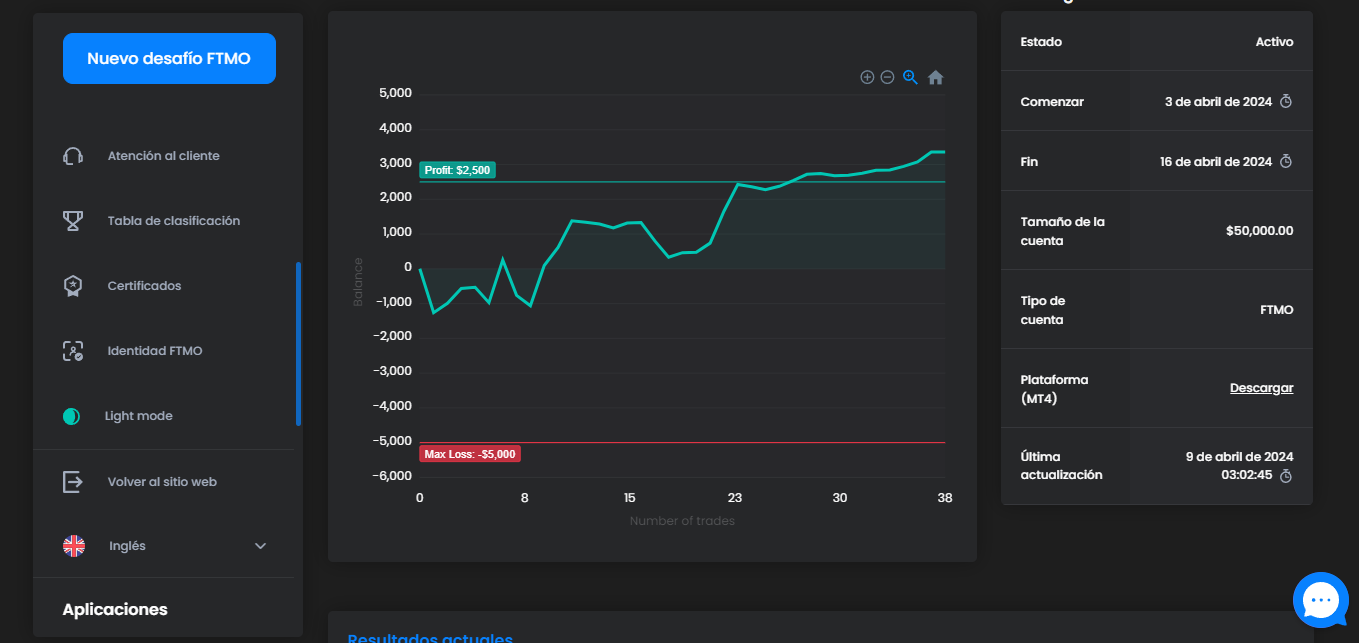Open the live chat bubble
1359x643 pixels.
1321,600
